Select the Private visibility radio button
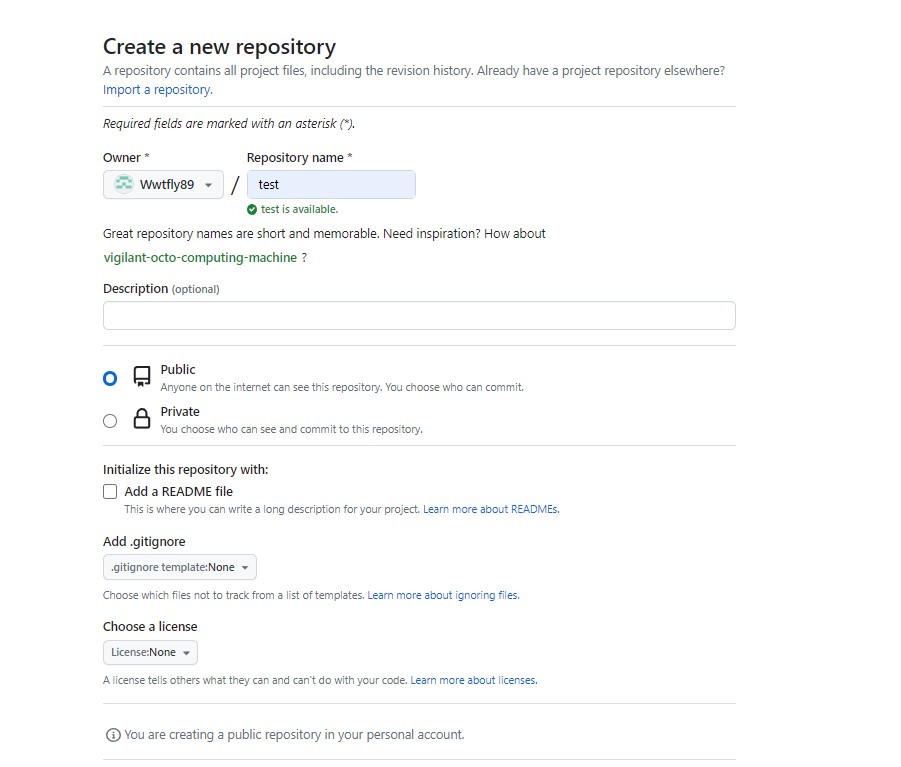The width and height of the screenshot is (901, 767). [x=110, y=421]
